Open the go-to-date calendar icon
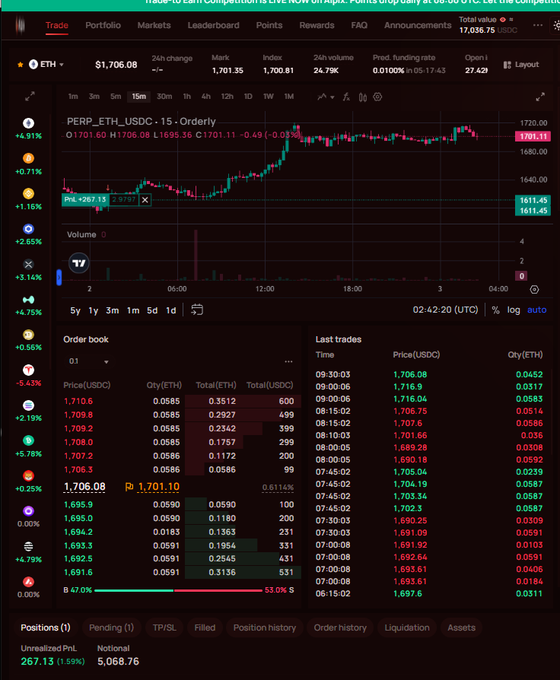Image resolution: width=560 pixels, height=680 pixels. coord(197,310)
